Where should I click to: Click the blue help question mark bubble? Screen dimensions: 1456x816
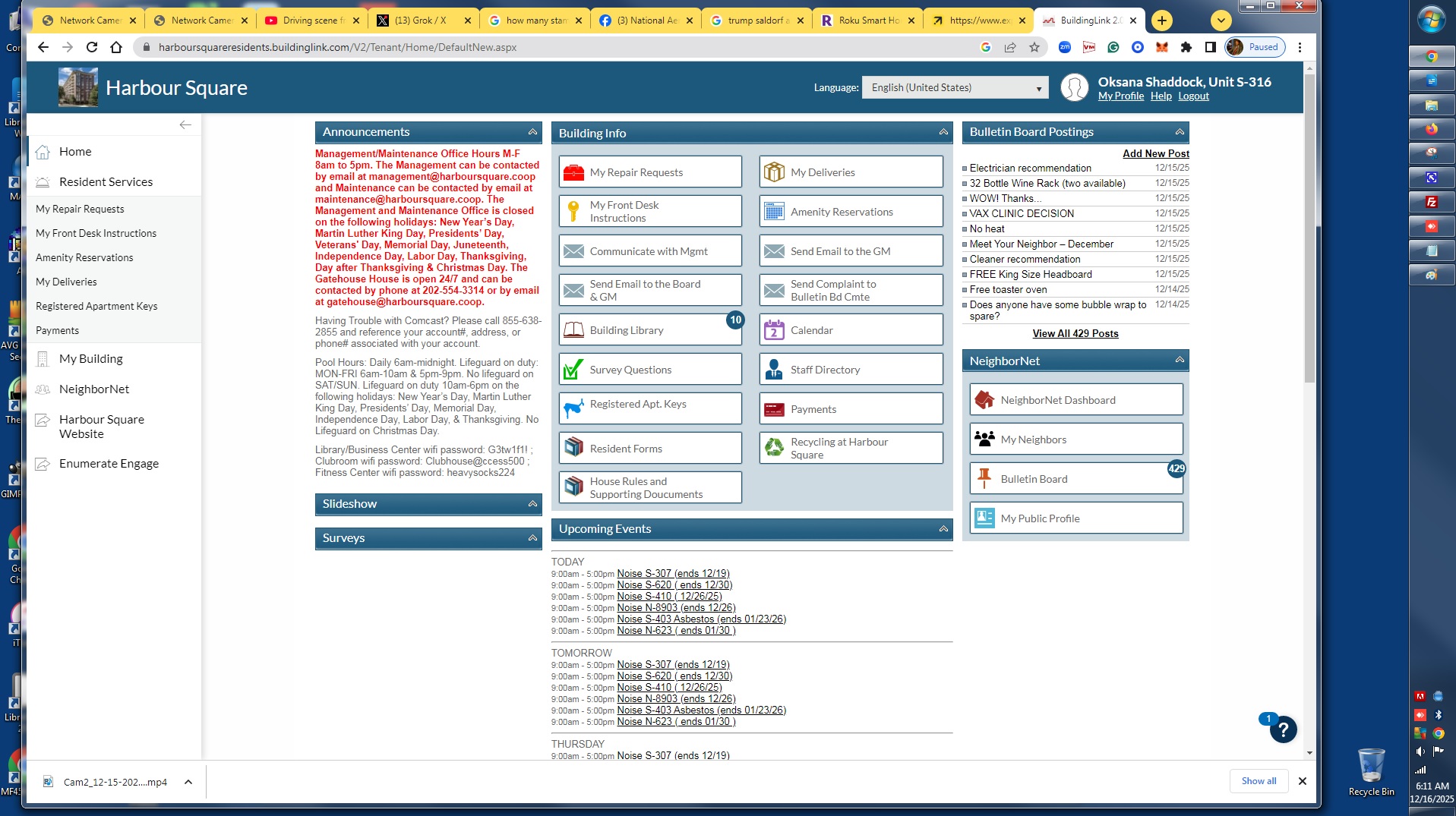(x=1283, y=730)
